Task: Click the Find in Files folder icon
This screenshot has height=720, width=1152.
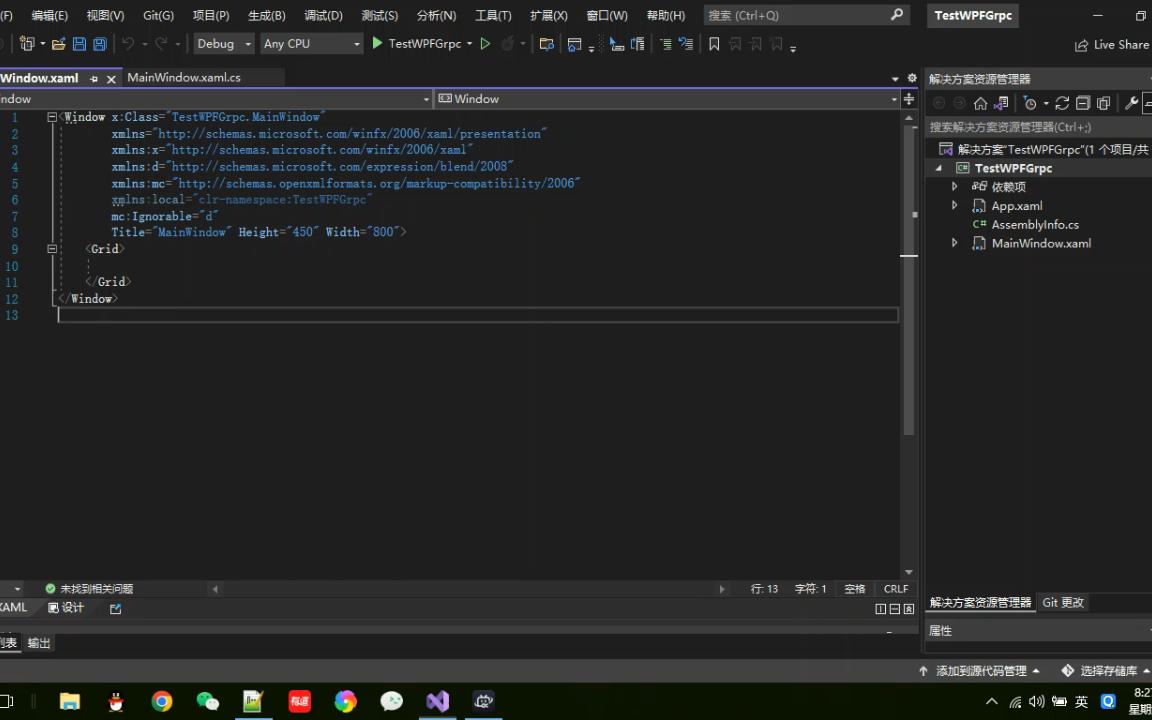Action: point(546,44)
